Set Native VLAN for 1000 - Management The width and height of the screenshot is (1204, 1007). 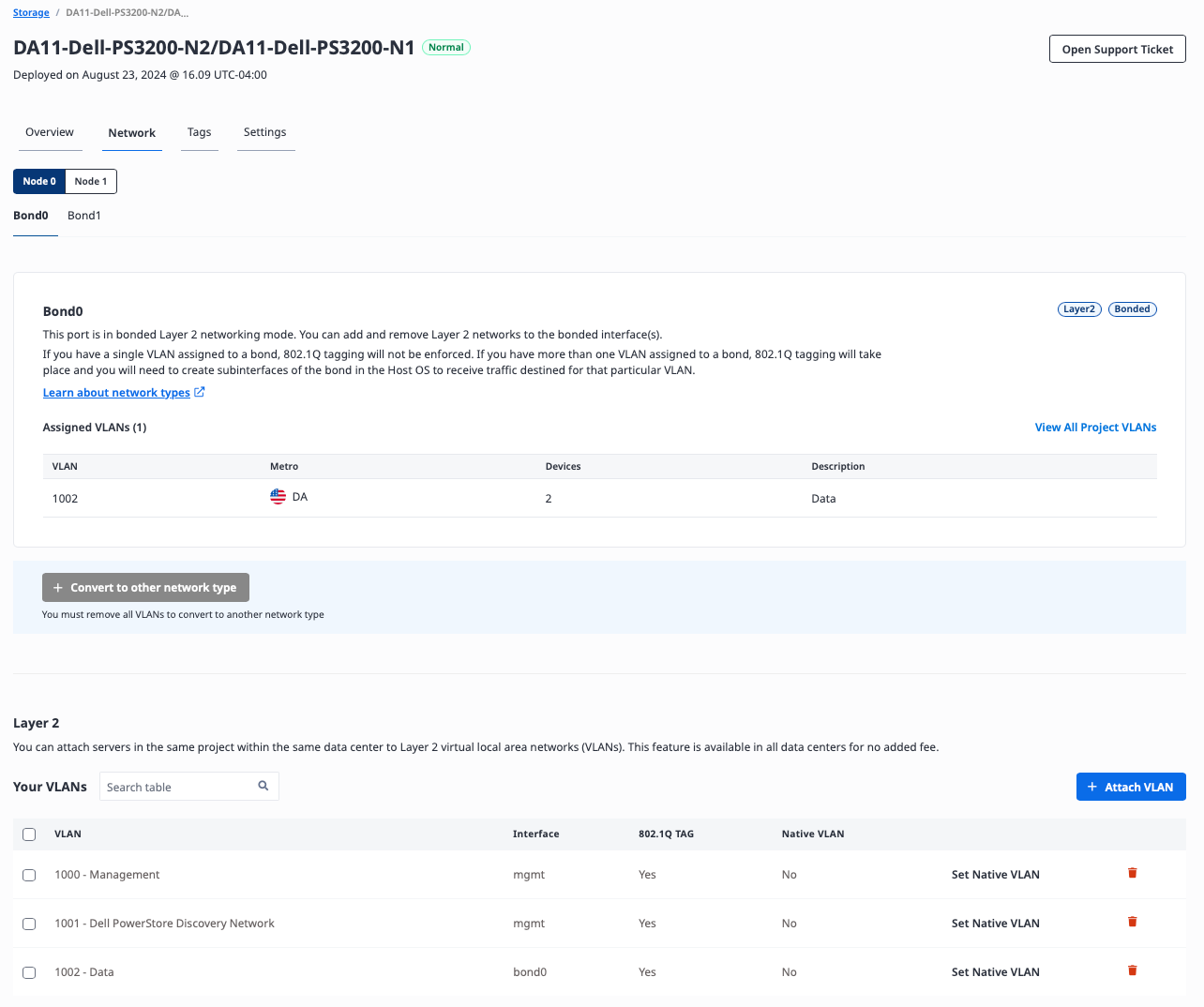[995, 874]
